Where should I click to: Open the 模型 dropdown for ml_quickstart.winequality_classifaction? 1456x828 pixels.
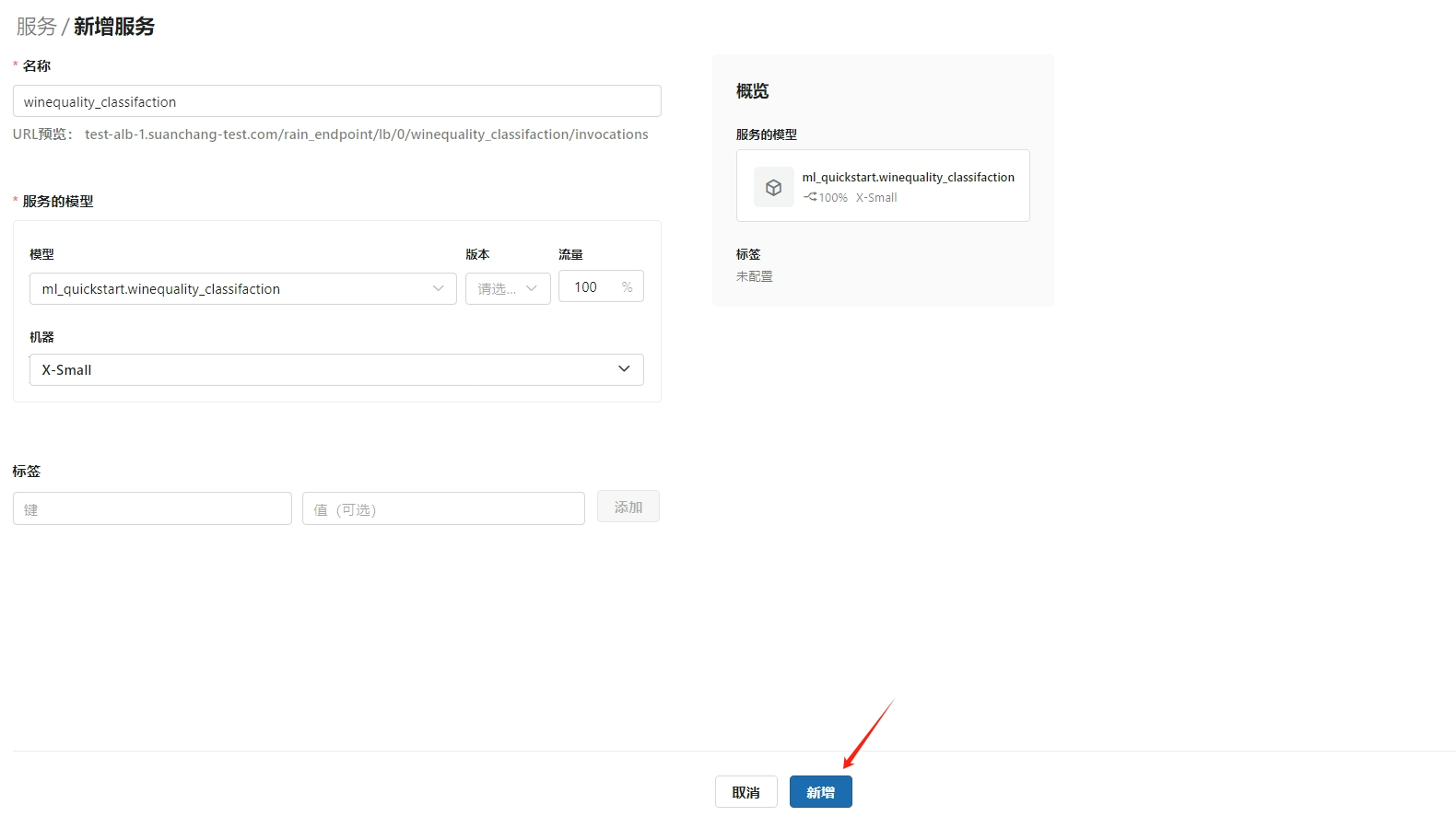[243, 288]
